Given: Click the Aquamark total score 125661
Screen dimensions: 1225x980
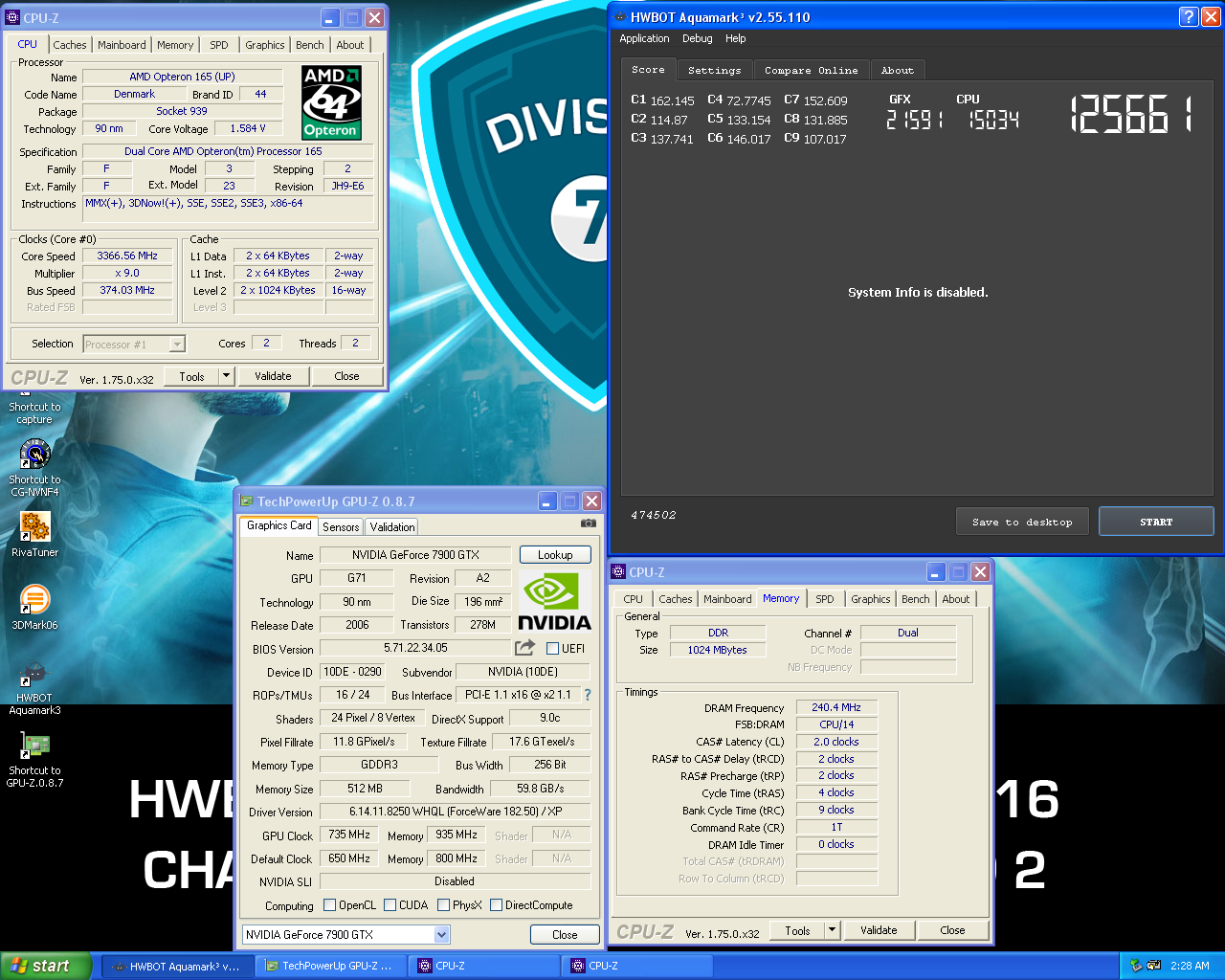Looking at the screenshot, I should click(x=1131, y=114).
